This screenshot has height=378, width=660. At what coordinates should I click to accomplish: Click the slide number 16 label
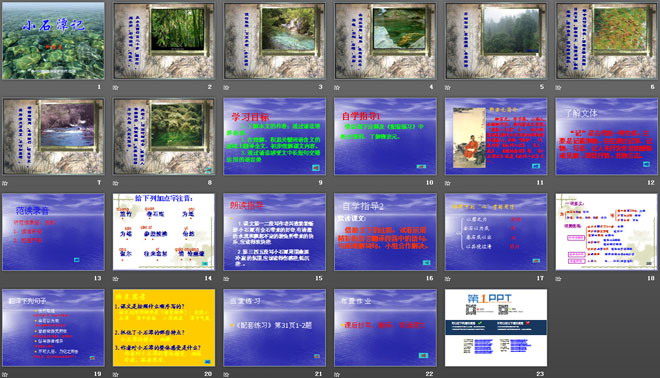point(429,278)
